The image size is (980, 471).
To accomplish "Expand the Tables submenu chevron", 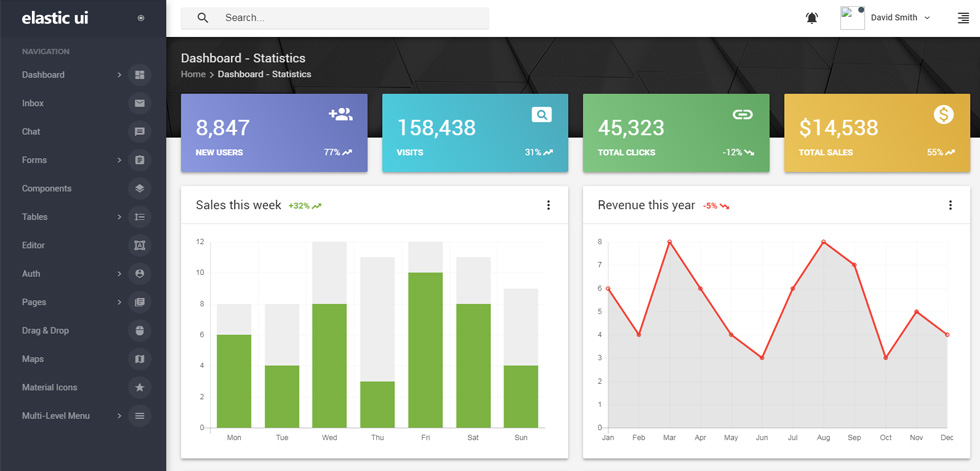I will click(119, 217).
